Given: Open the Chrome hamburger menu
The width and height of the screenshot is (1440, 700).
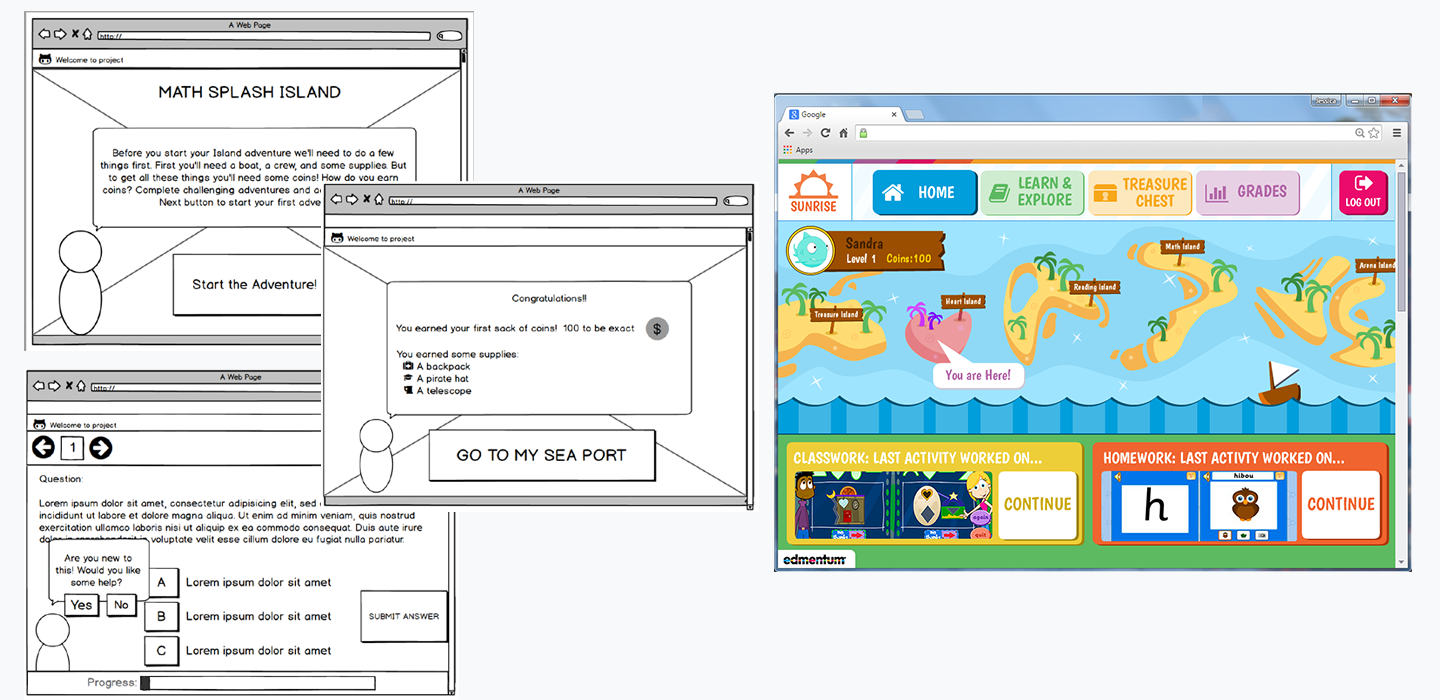Looking at the screenshot, I should coord(1397,133).
